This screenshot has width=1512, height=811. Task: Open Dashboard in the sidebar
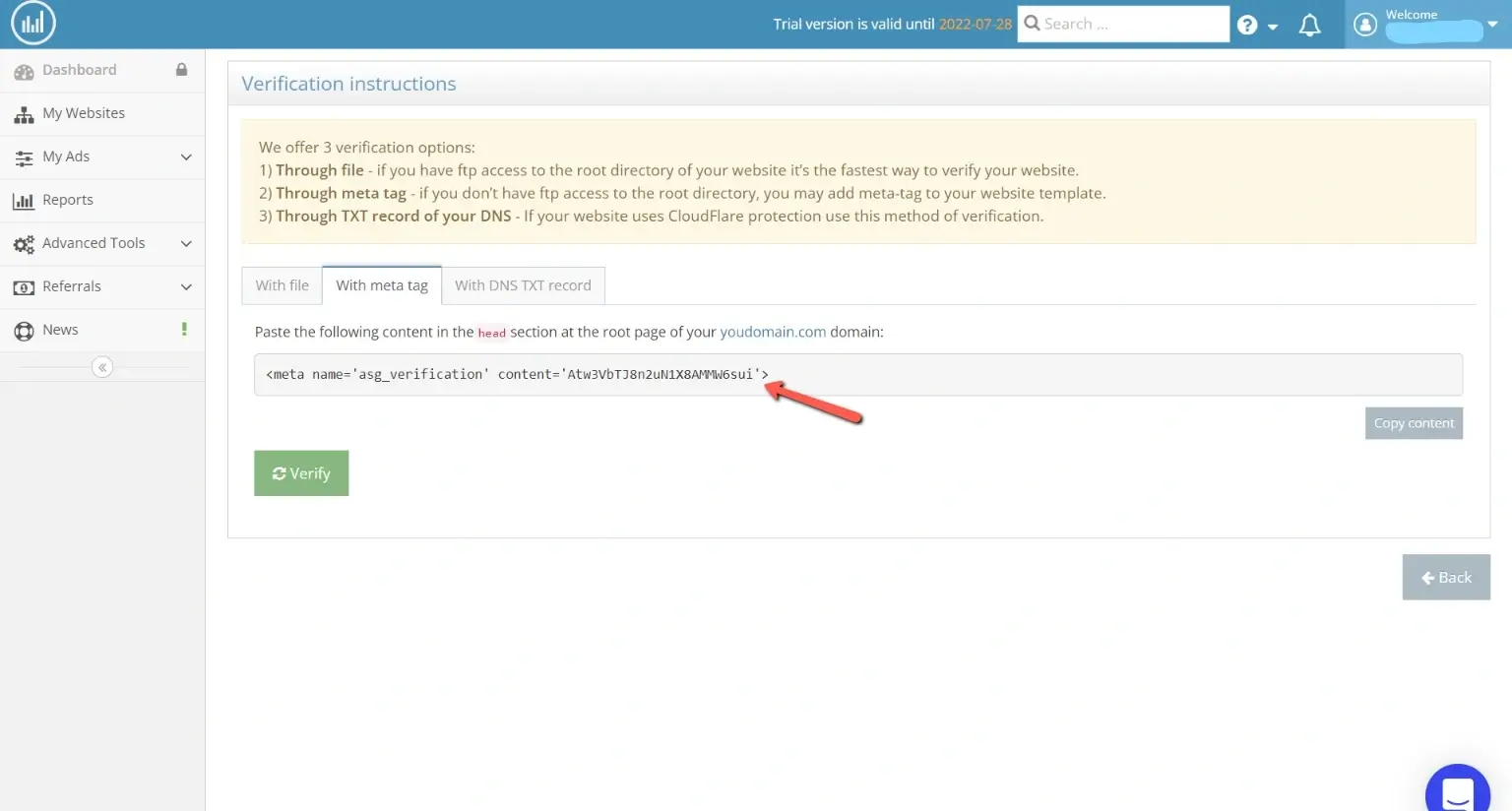[x=102, y=71]
